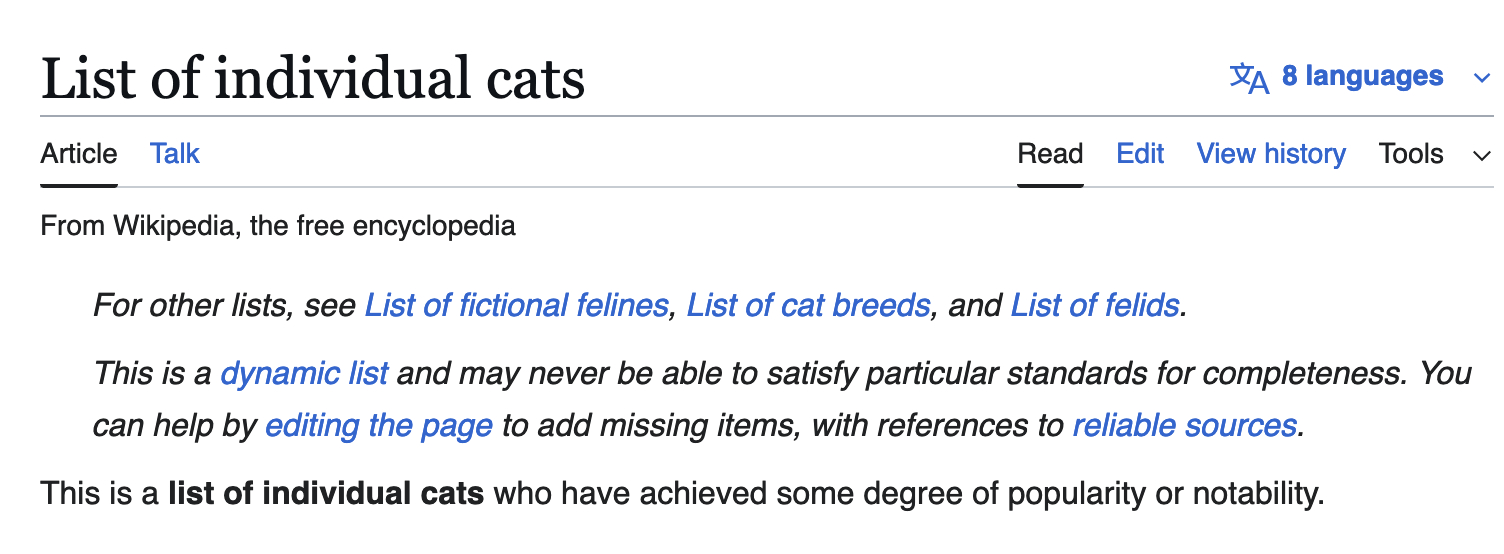
Task: Open the List of cat breeds link
Action: (808, 304)
